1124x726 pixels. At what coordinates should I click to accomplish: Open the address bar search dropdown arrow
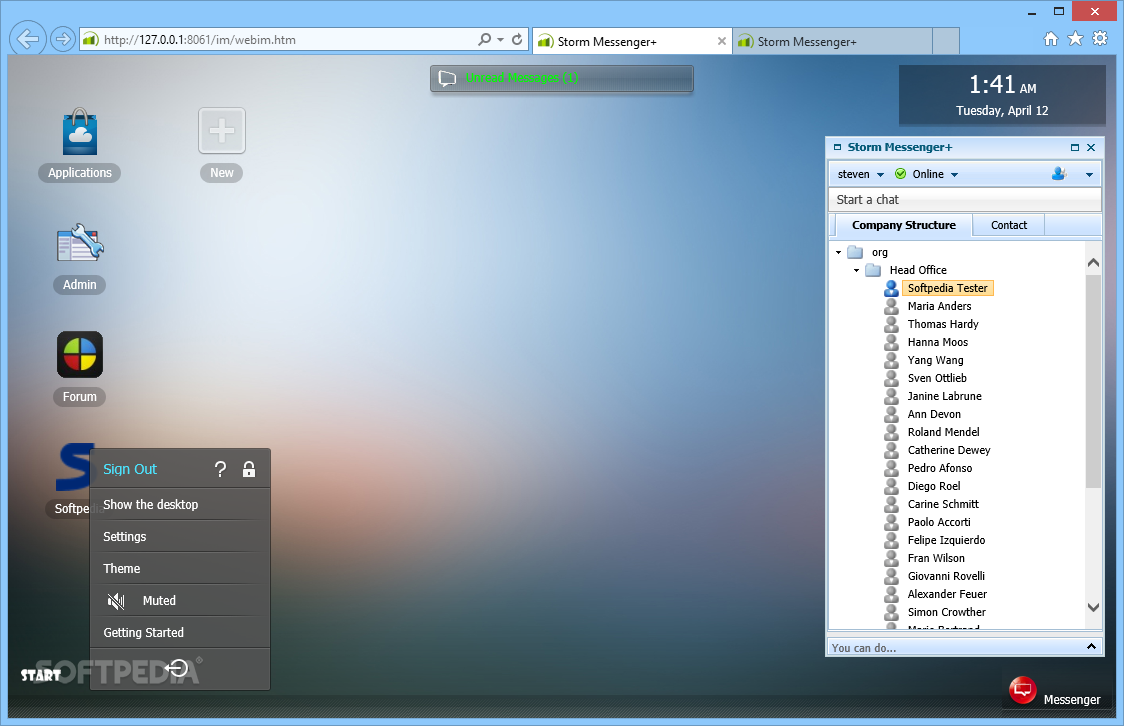coord(500,40)
